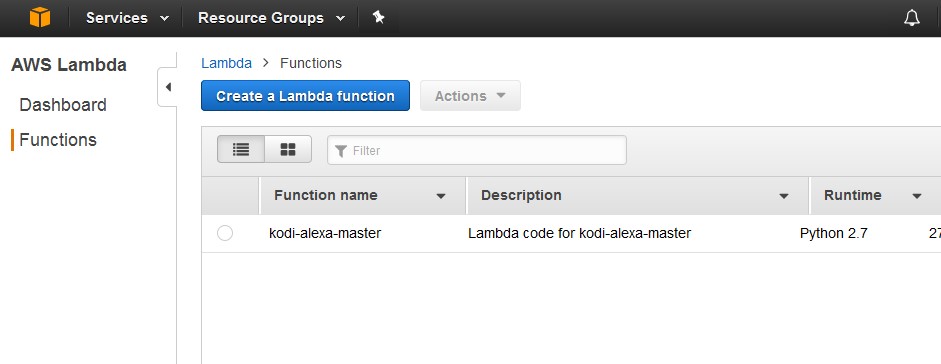Switch to grid card view layout
The image size is (941, 364).
coord(288,149)
